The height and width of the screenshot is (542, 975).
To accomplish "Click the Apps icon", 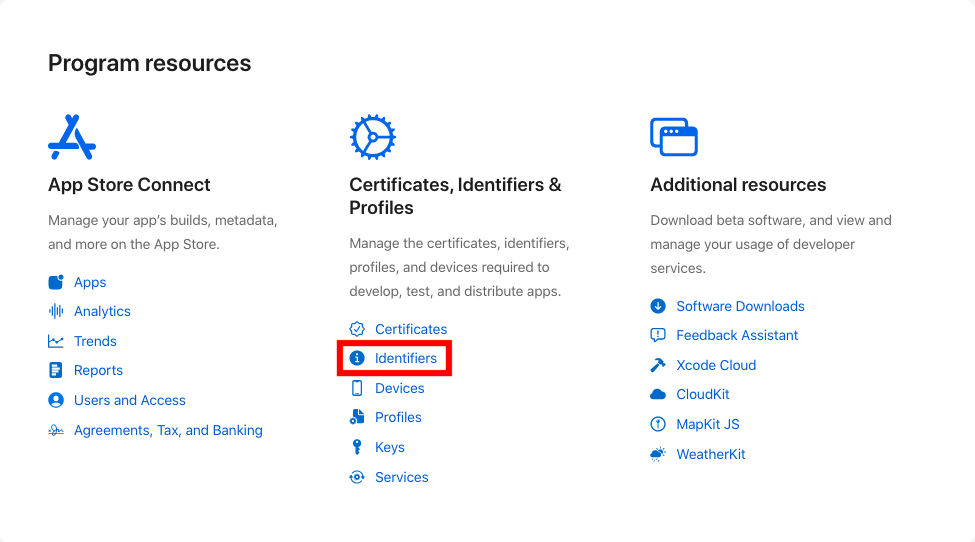I will pyautogui.click(x=56, y=282).
